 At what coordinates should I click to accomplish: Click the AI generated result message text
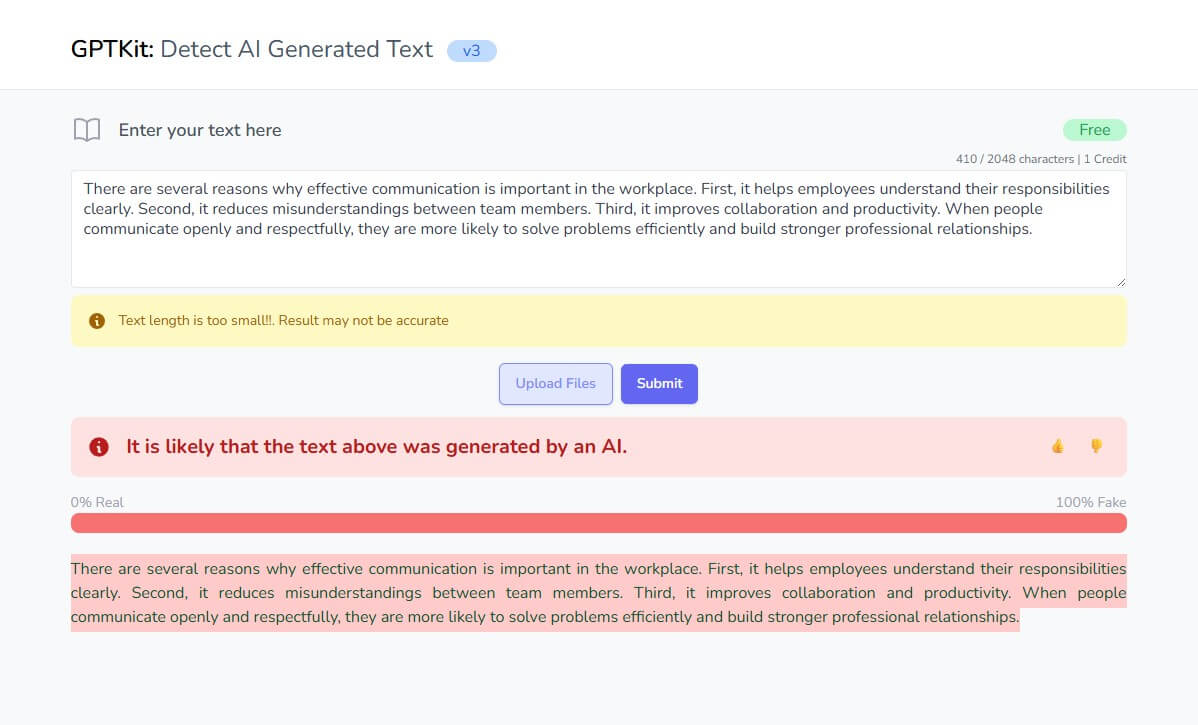[x=377, y=447]
